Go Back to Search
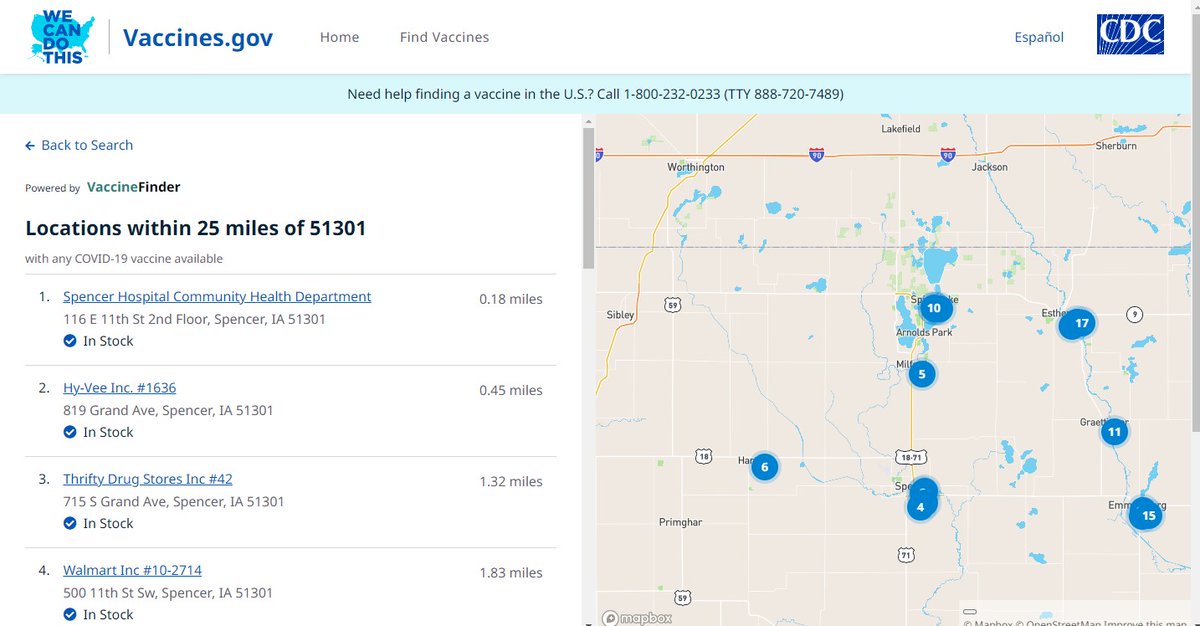The image size is (1200, 626). coord(79,145)
